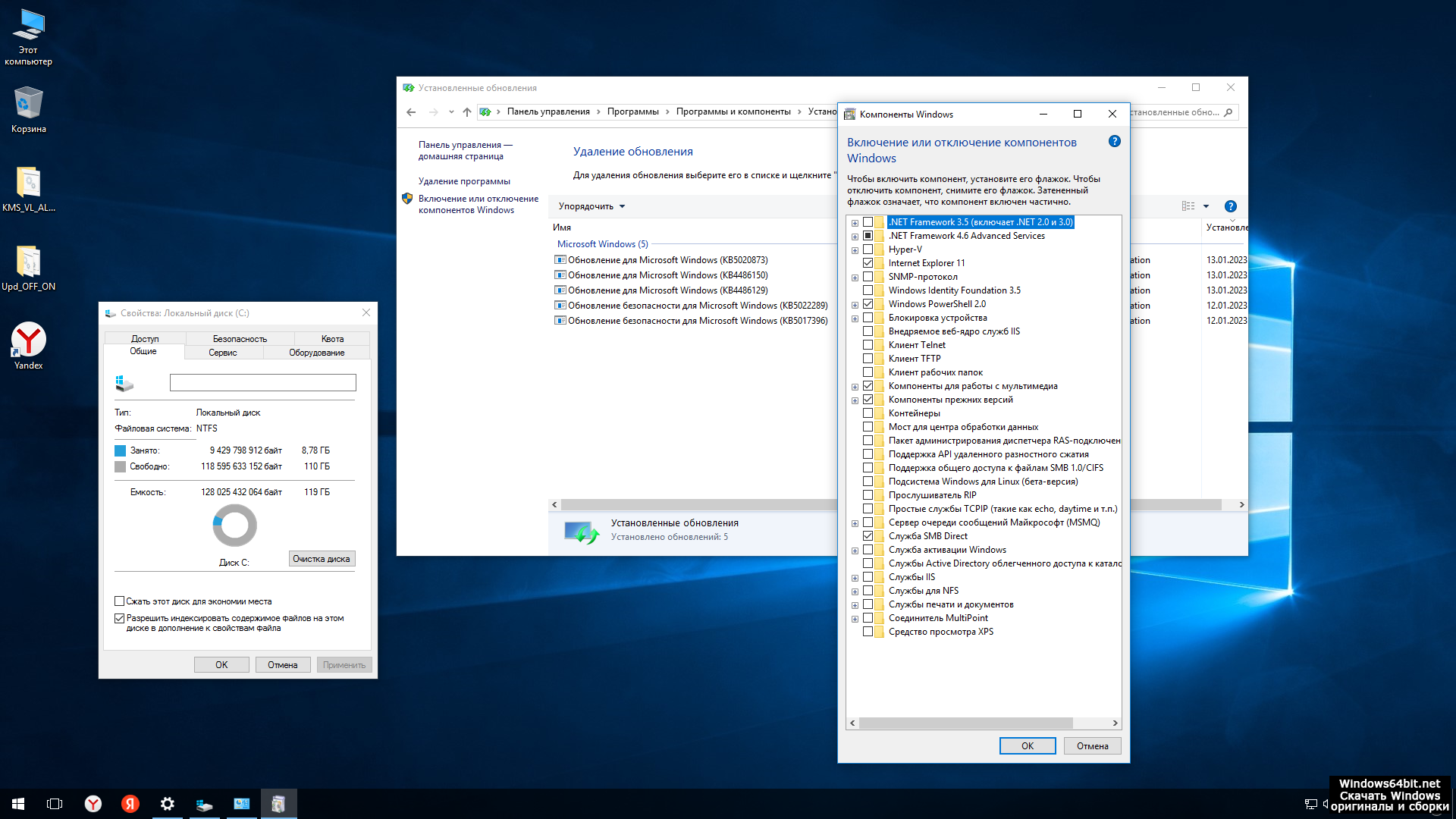Expand the Hyper-V component tree node
Viewport: 1456px width, 819px height.
click(855, 250)
